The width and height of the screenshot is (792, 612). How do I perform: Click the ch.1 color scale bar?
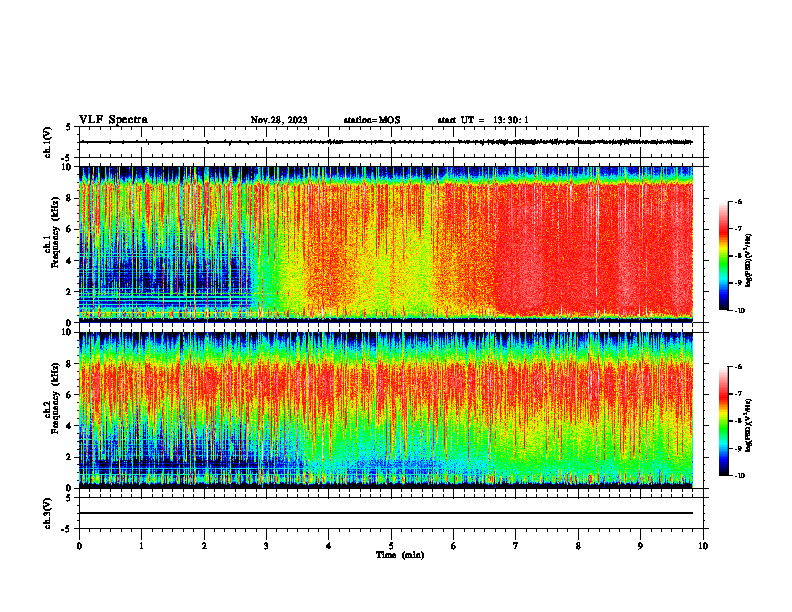coord(723,256)
